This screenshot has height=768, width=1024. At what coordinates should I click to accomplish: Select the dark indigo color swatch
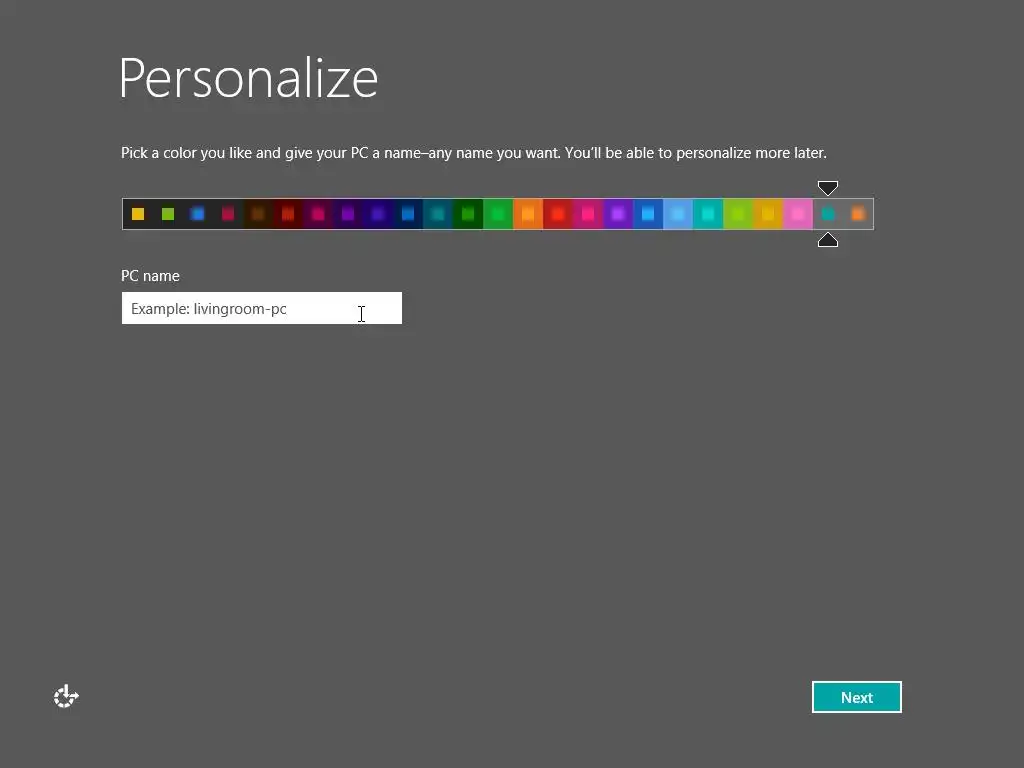click(378, 214)
